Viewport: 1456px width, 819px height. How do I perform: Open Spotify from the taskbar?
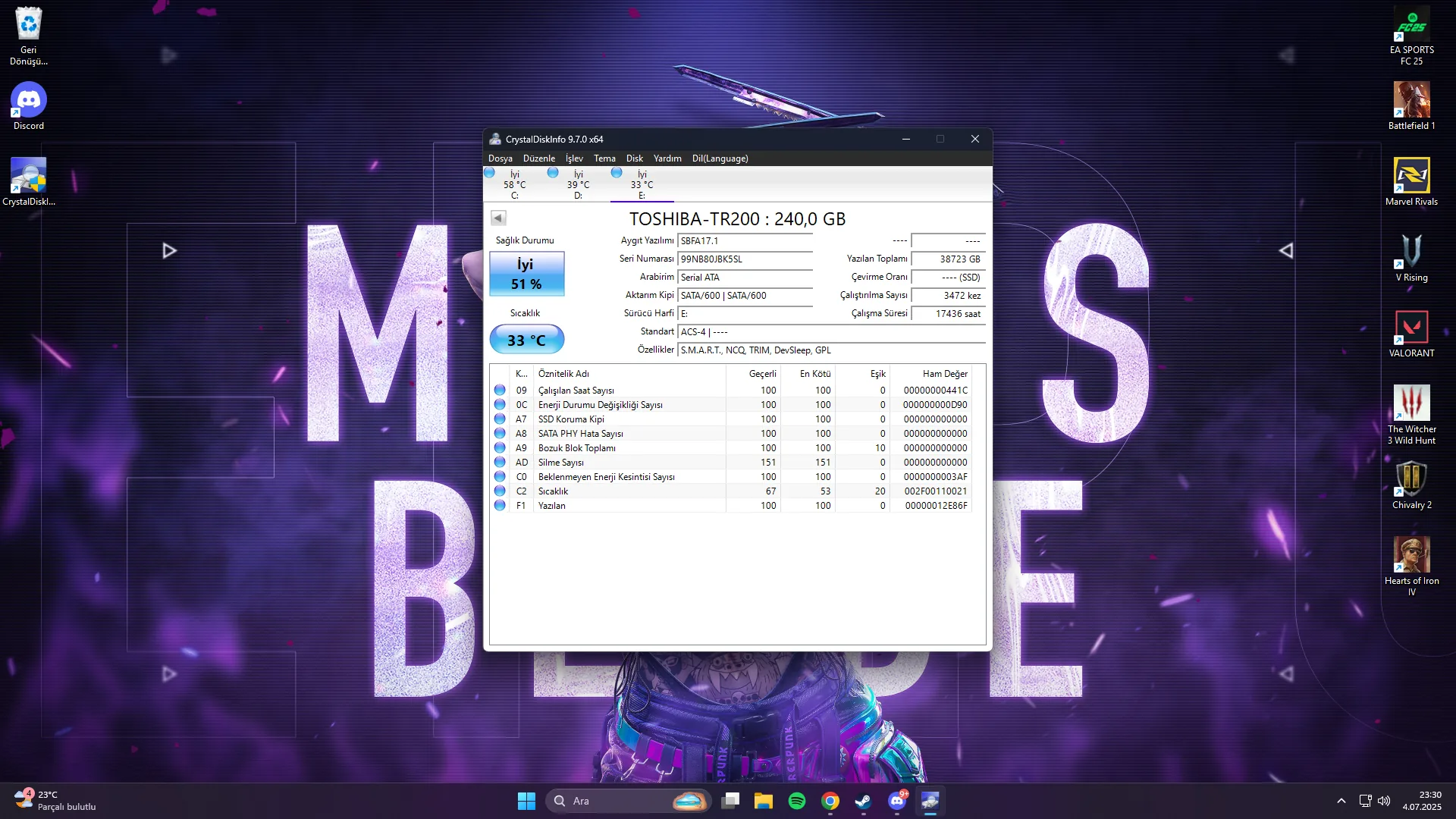tap(797, 801)
